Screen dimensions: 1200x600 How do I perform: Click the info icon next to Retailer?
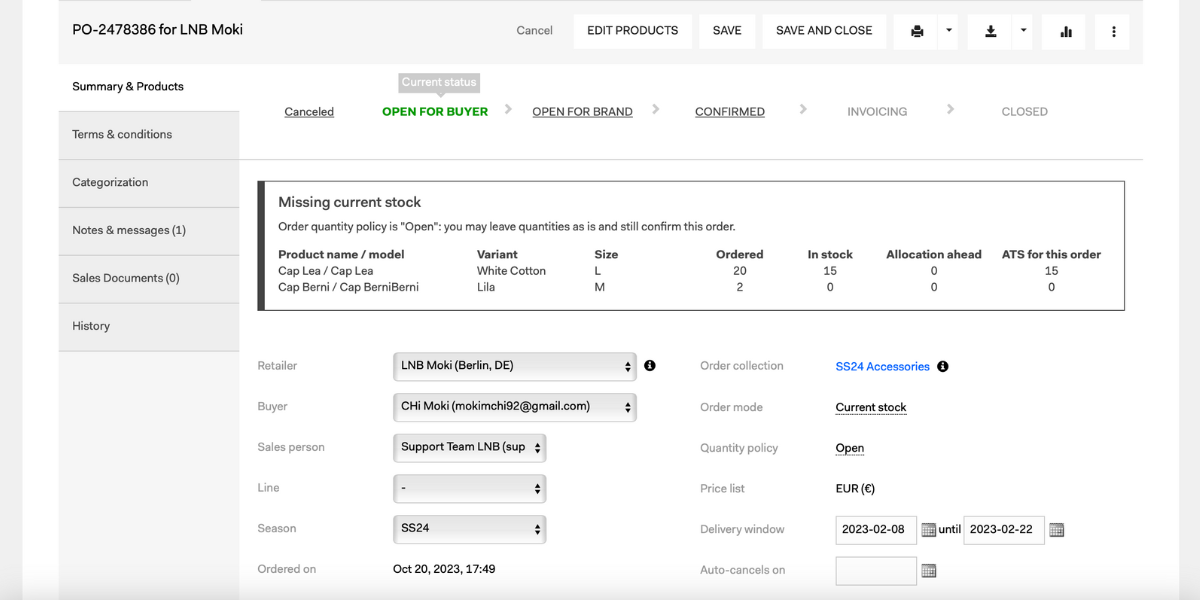tap(650, 366)
